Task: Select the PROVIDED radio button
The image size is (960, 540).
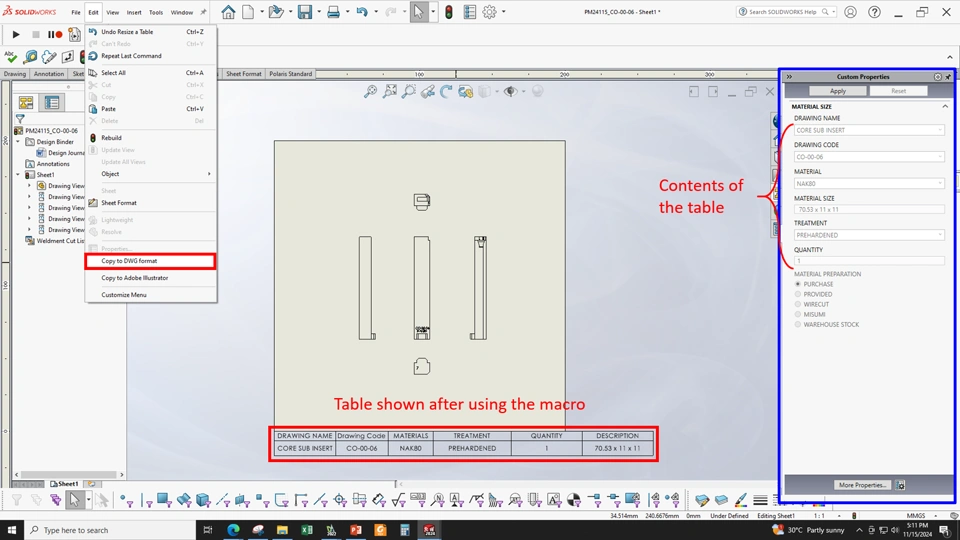Action: point(798,294)
